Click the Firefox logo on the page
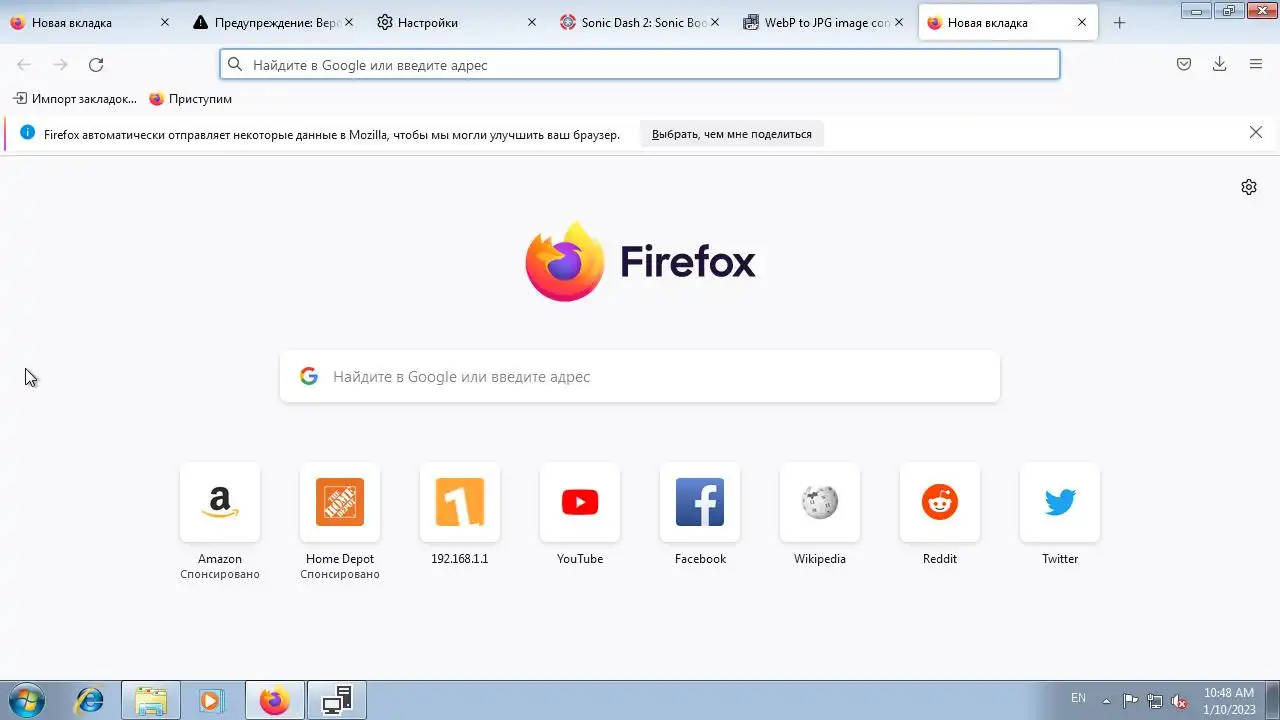This screenshot has width=1280, height=720. 565,262
